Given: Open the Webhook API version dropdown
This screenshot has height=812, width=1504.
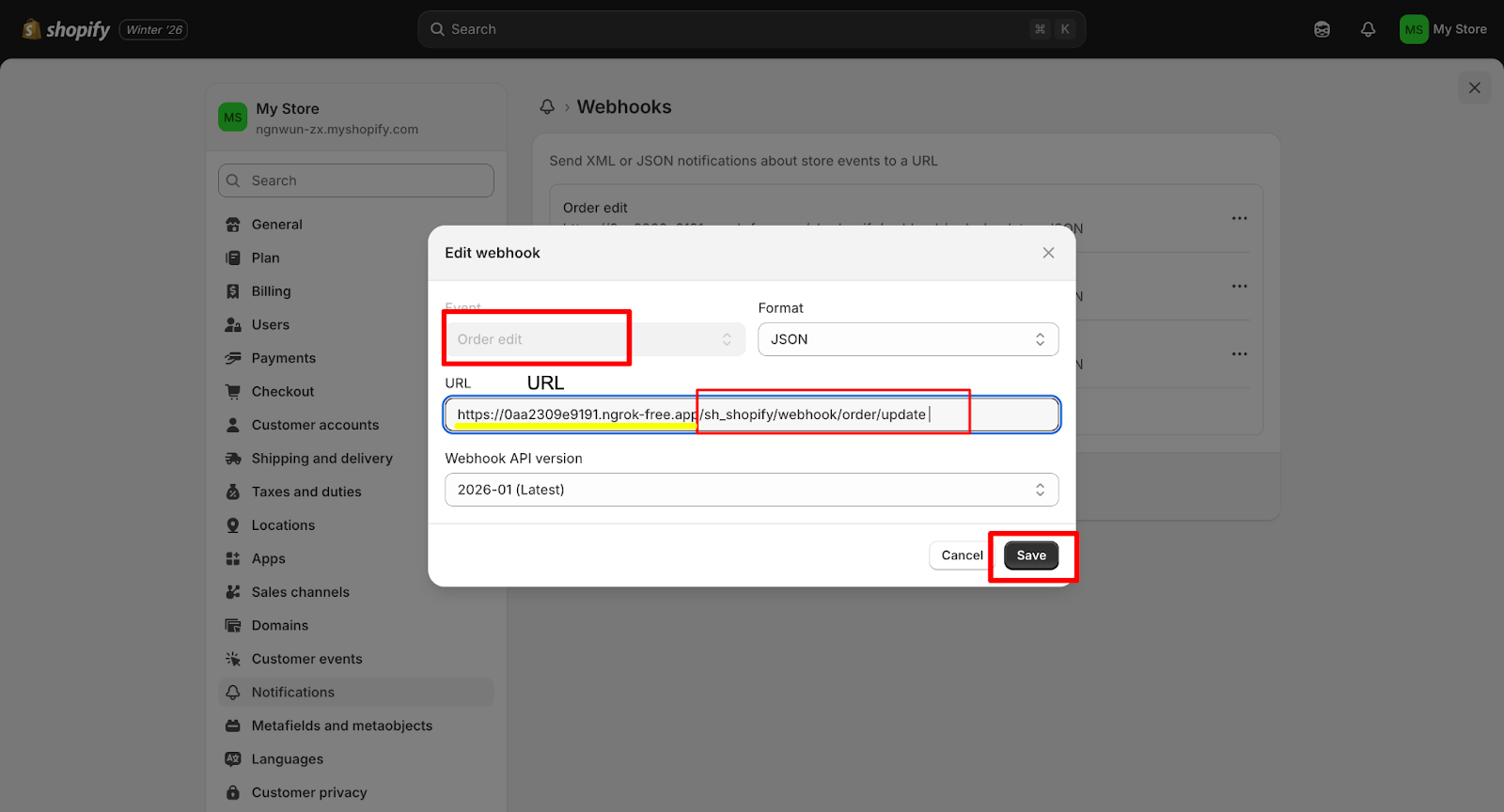Looking at the screenshot, I should coord(751,490).
